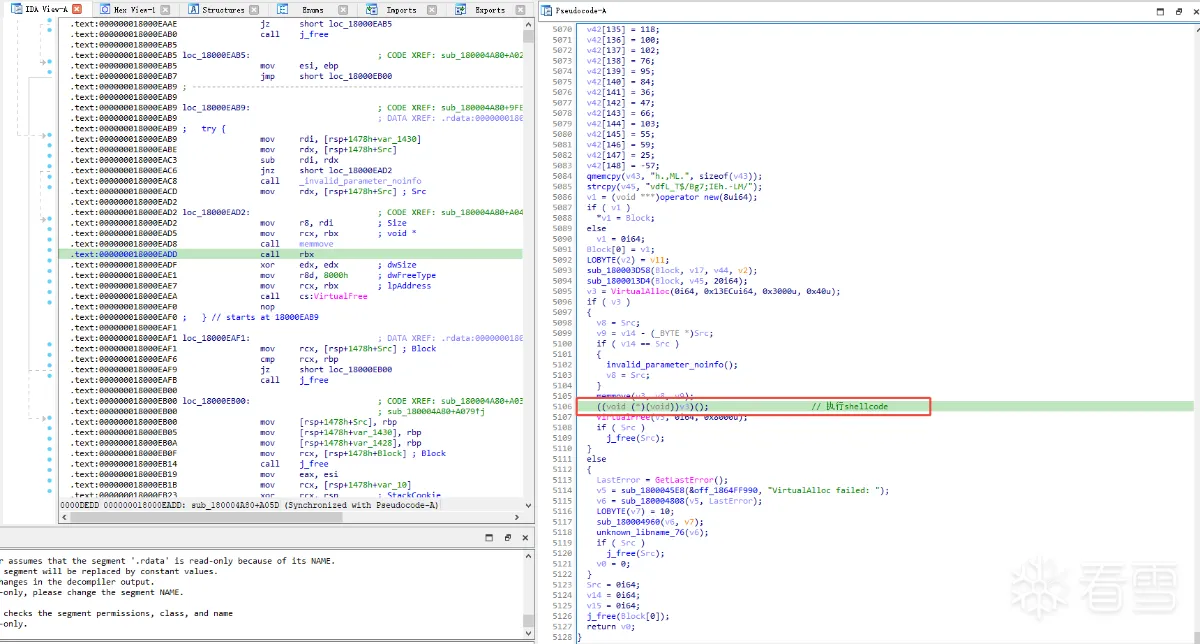Screen dimensions: 1200x644
Task: Click the status line showing sub_180004A80+A05D
Action: coord(250,505)
